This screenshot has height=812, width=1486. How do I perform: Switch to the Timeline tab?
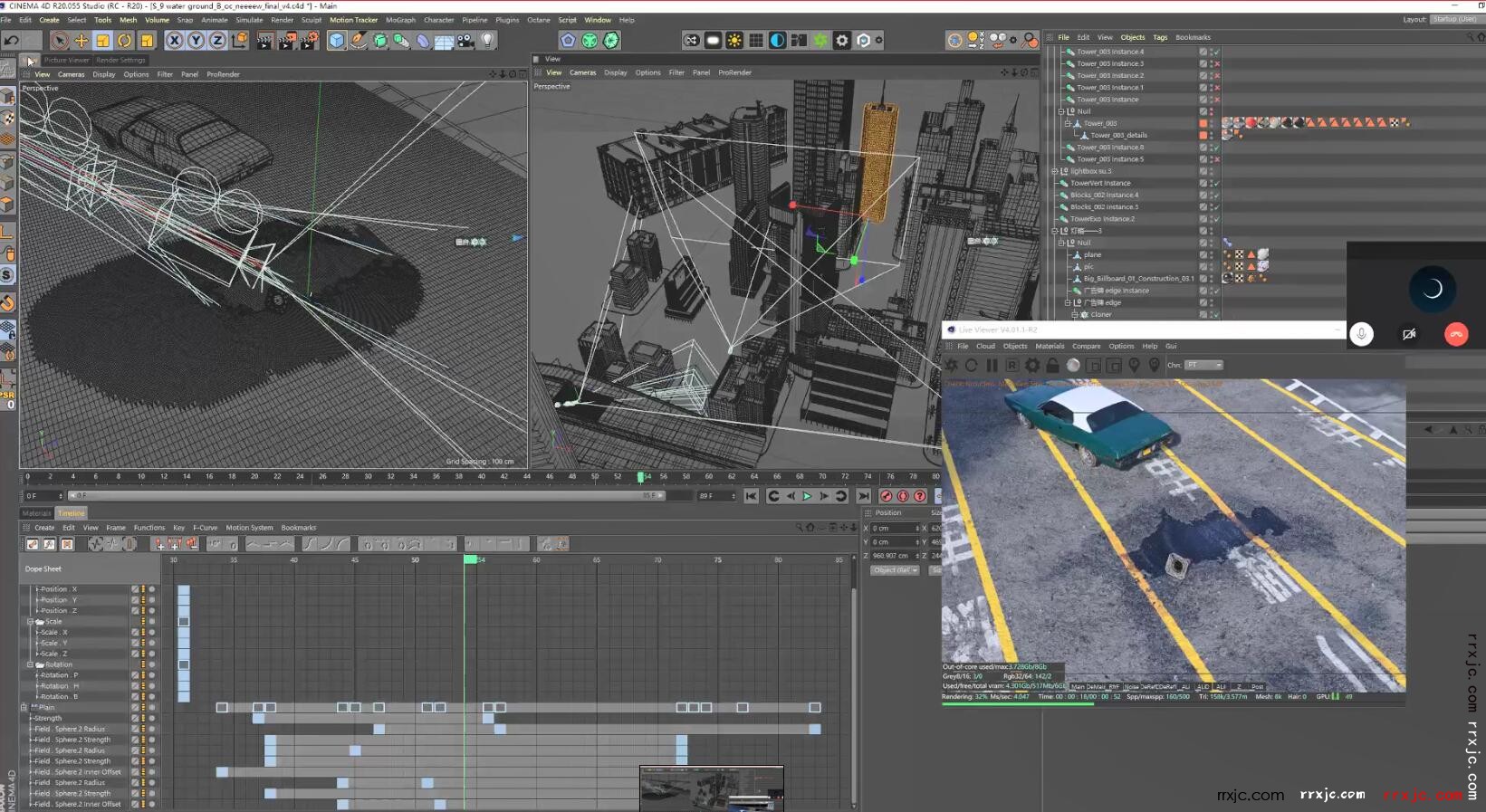pos(71,513)
